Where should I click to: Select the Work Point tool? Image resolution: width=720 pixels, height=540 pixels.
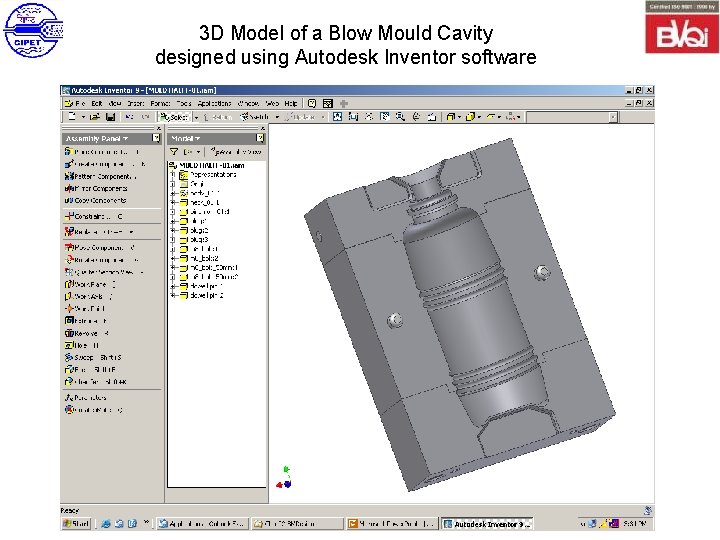pyautogui.click(x=85, y=309)
